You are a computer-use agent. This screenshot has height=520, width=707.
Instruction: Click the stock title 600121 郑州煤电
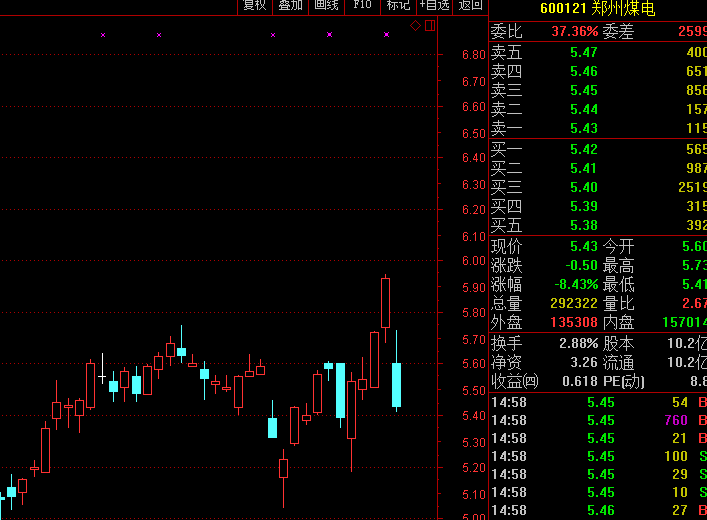(x=597, y=9)
